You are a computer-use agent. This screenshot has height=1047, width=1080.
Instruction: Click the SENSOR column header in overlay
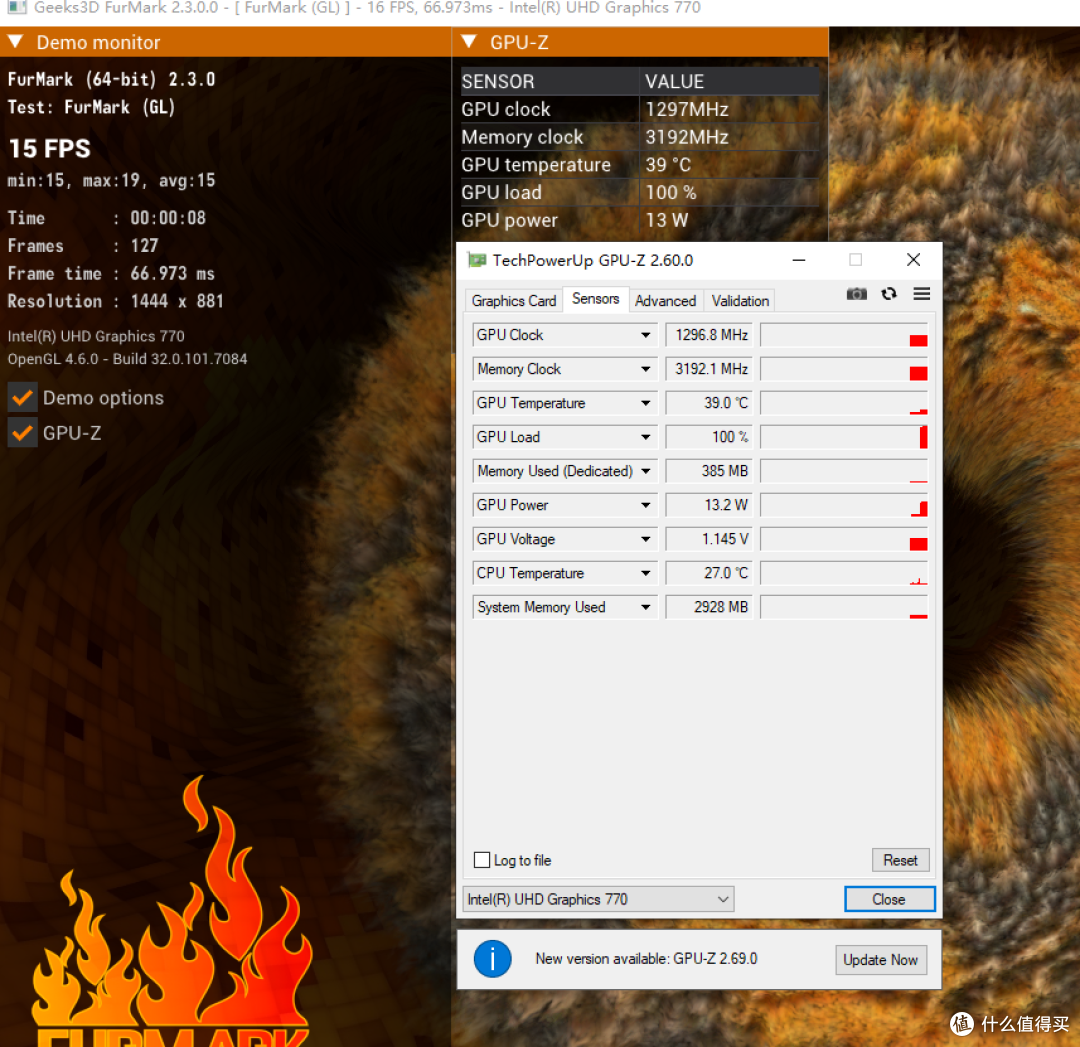click(549, 81)
